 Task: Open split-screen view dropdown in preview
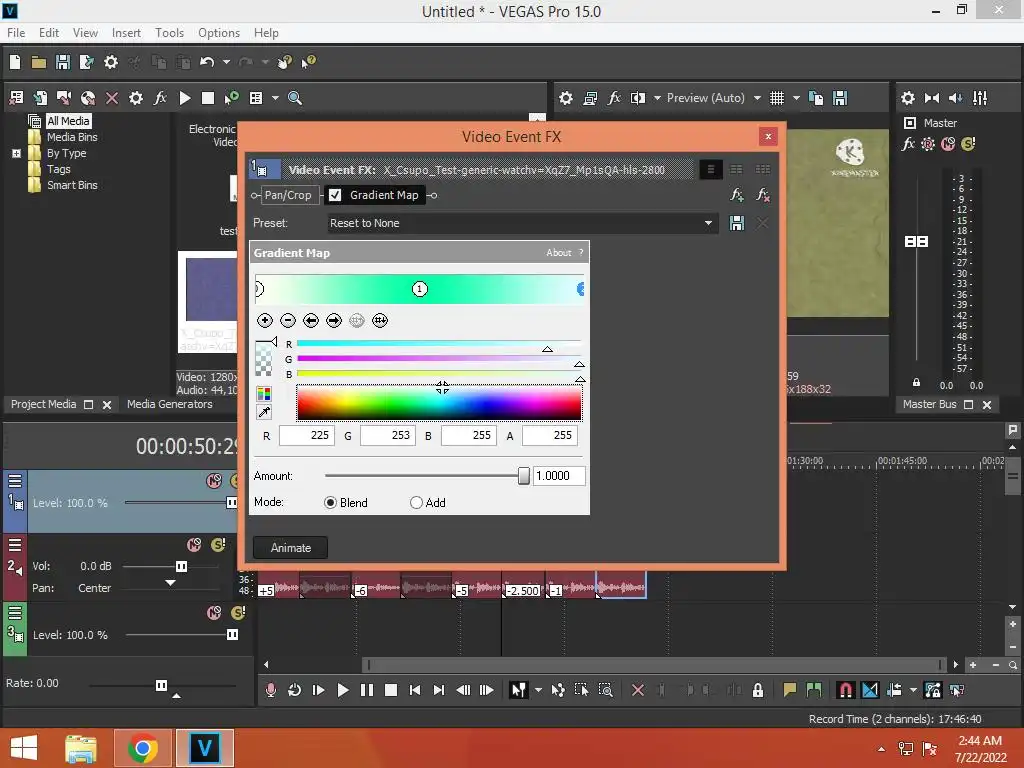657,98
